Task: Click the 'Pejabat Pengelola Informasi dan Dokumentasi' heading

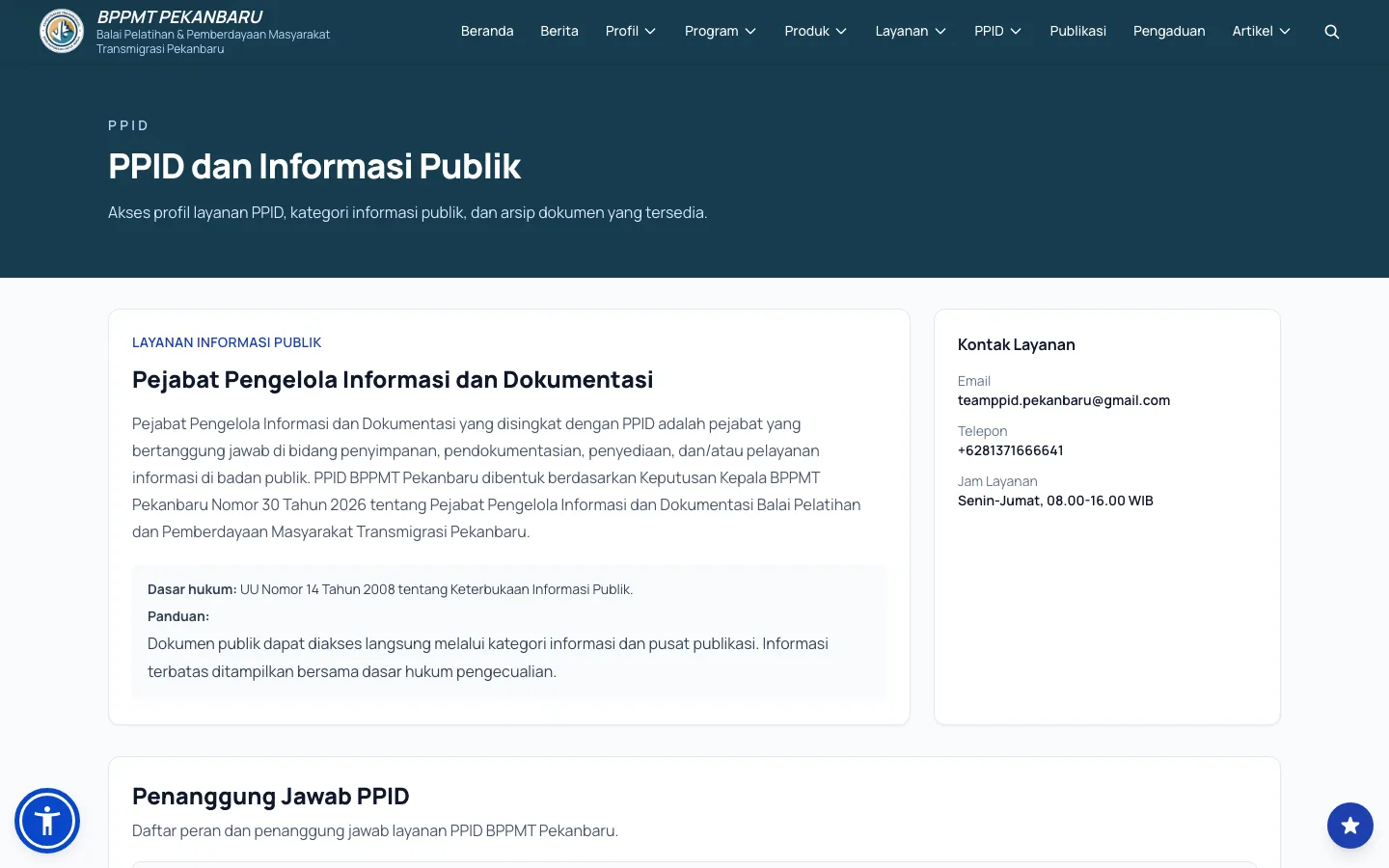Action: click(393, 380)
